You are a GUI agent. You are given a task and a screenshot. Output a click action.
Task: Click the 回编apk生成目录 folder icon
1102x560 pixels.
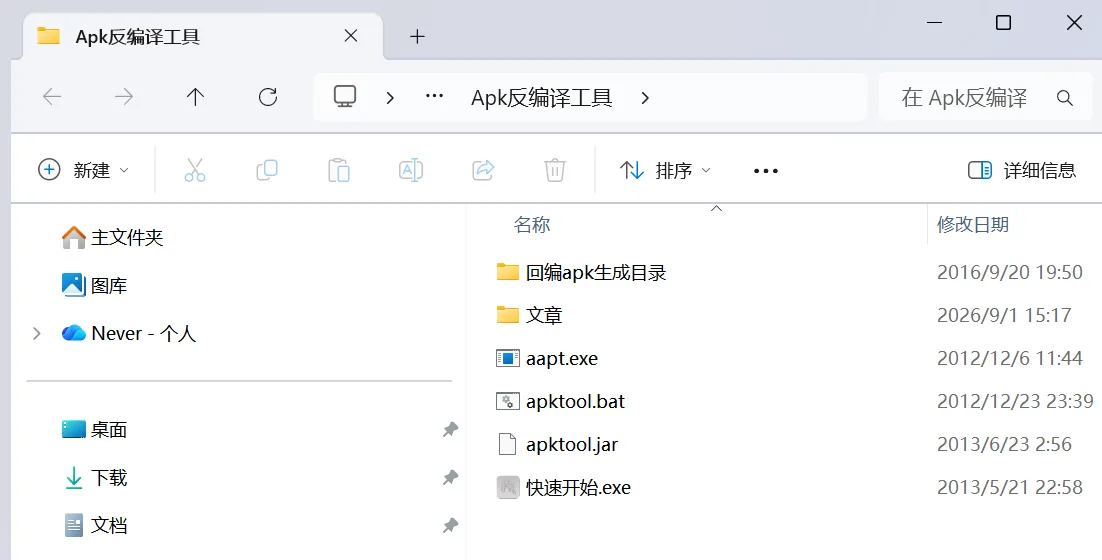pos(507,272)
